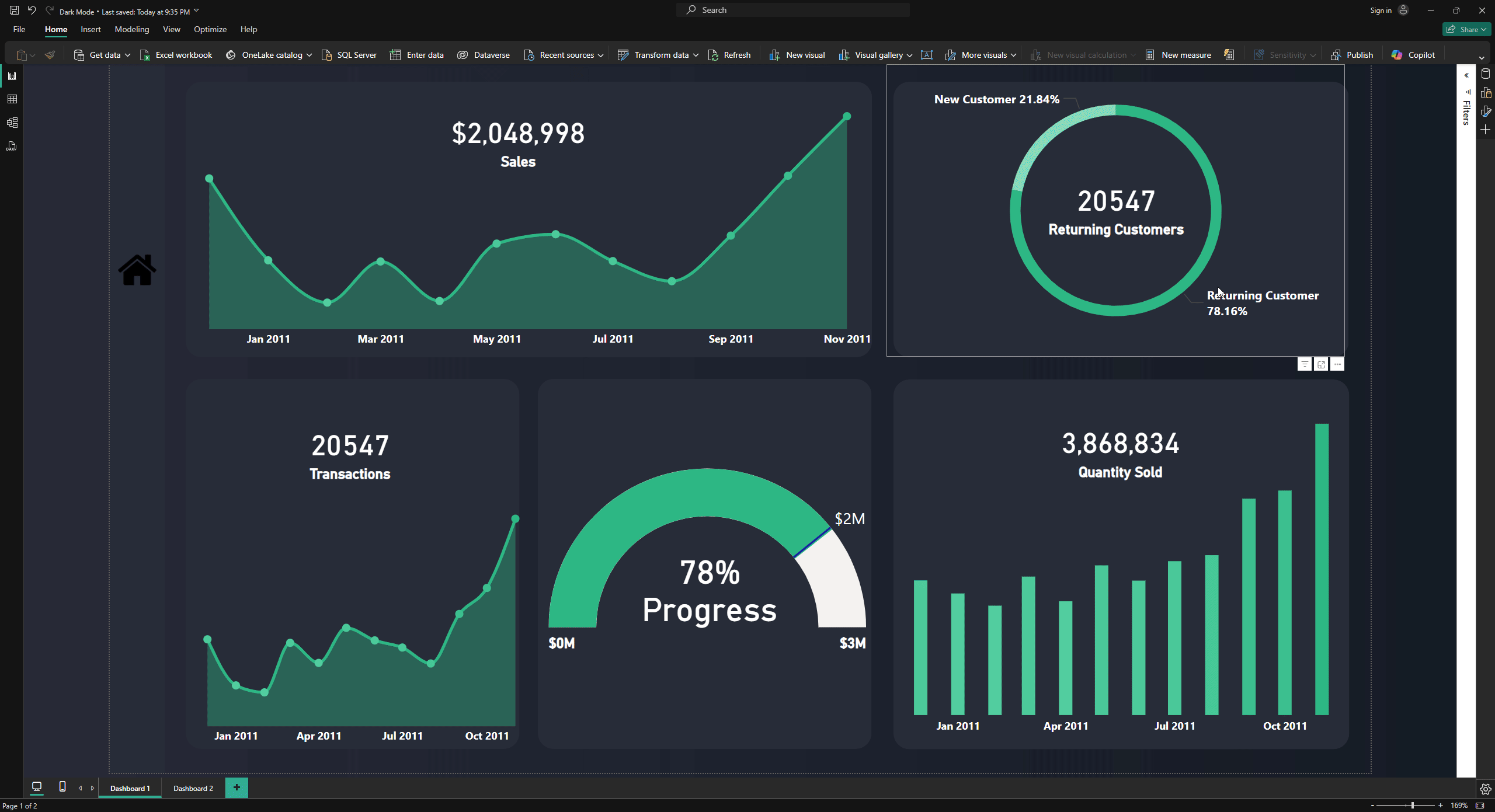Screen dimensions: 1495x812
Task: Add a new visual using the plus icon
Action: coord(1486,130)
